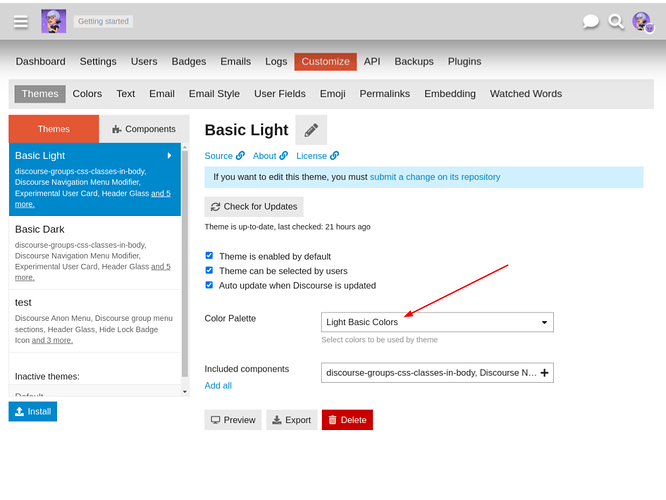Click the About link icon
The image size is (666, 500).
tap(284, 155)
